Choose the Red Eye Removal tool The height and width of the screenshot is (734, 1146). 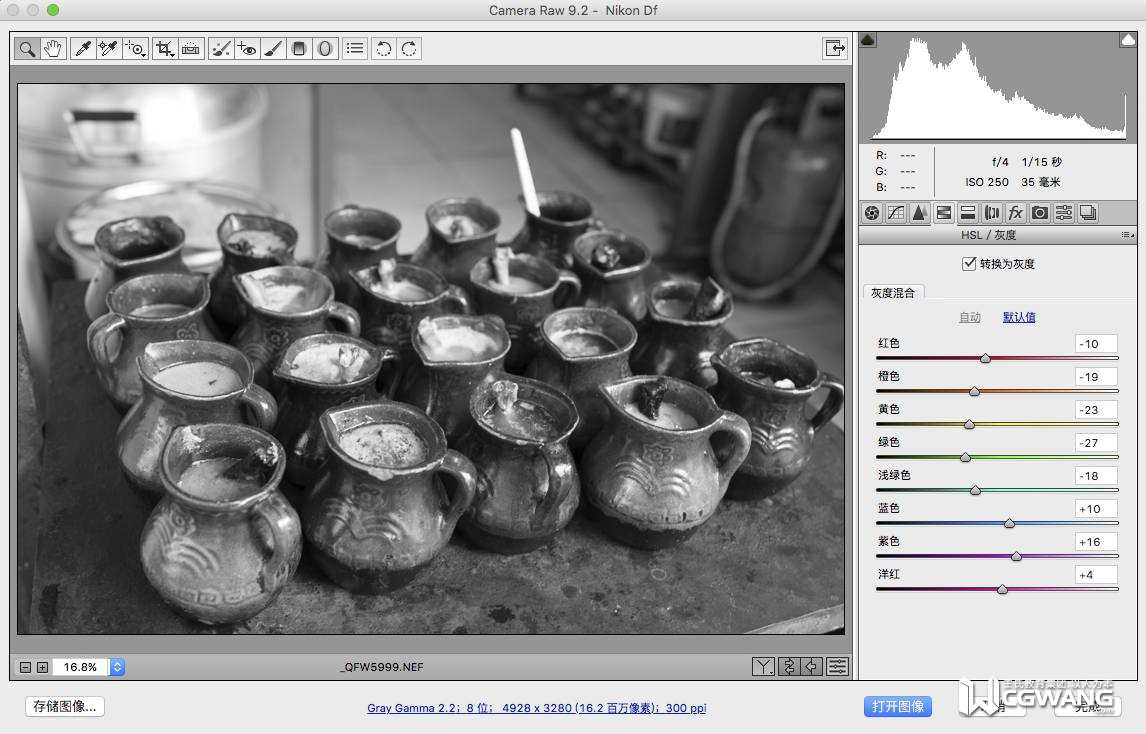coord(247,48)
